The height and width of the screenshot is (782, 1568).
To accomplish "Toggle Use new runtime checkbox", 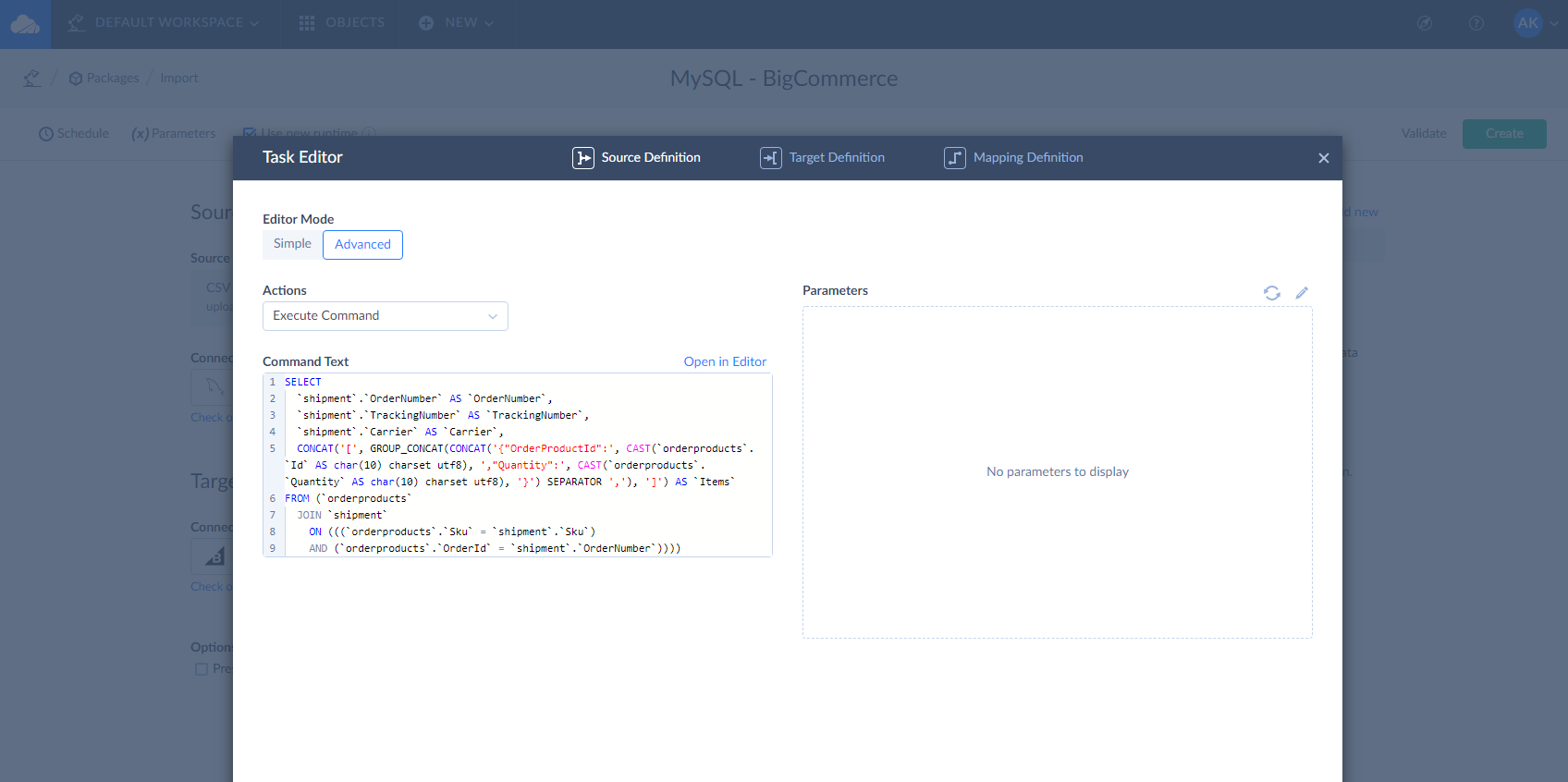I will (x=250, y=133).
